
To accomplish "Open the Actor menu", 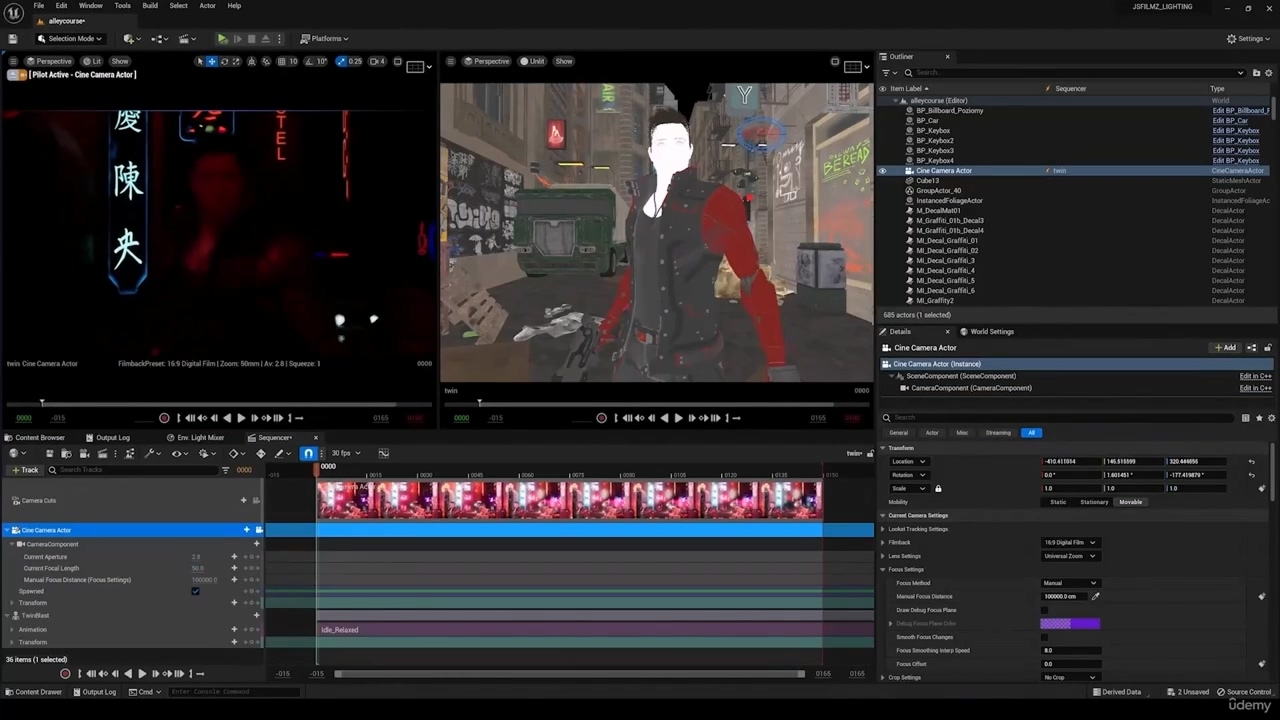I will pos(207,6).
